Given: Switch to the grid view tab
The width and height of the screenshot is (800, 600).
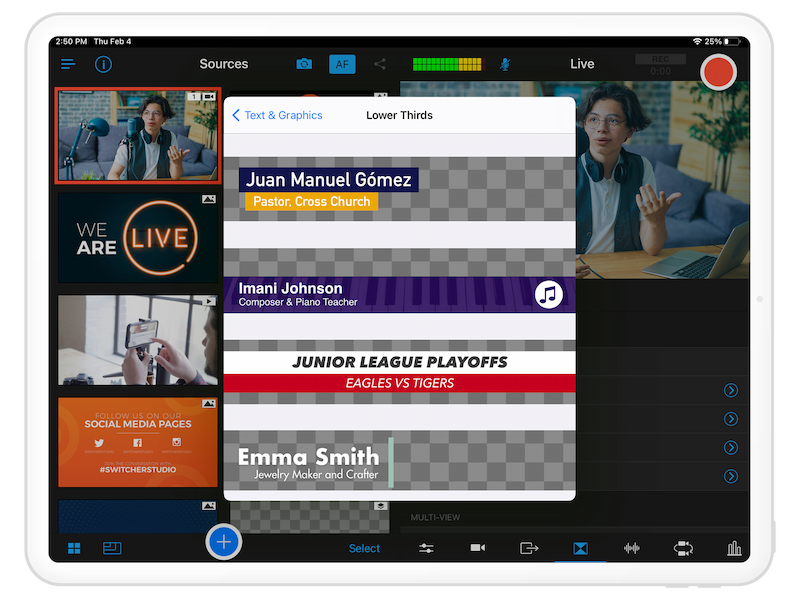Looking at the screenshot, I should [74, 548].
